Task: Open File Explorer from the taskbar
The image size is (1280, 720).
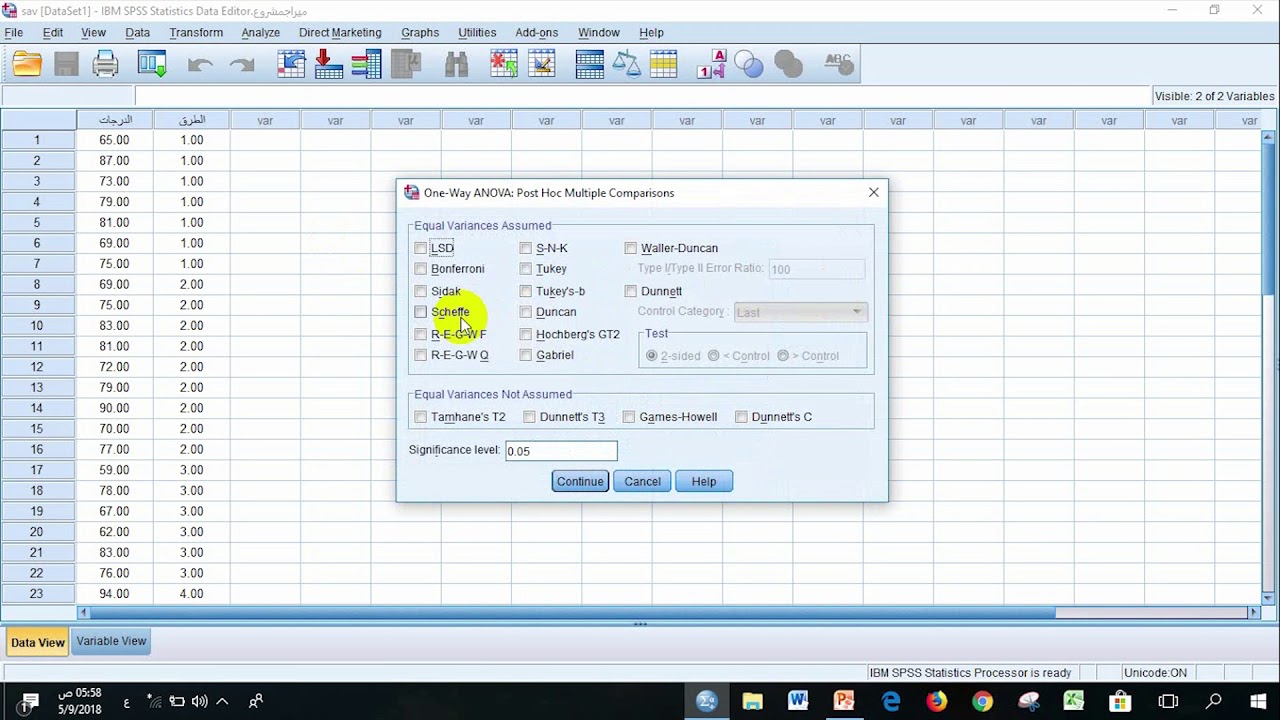Action: pyautogui.click(x=752, y=701)
